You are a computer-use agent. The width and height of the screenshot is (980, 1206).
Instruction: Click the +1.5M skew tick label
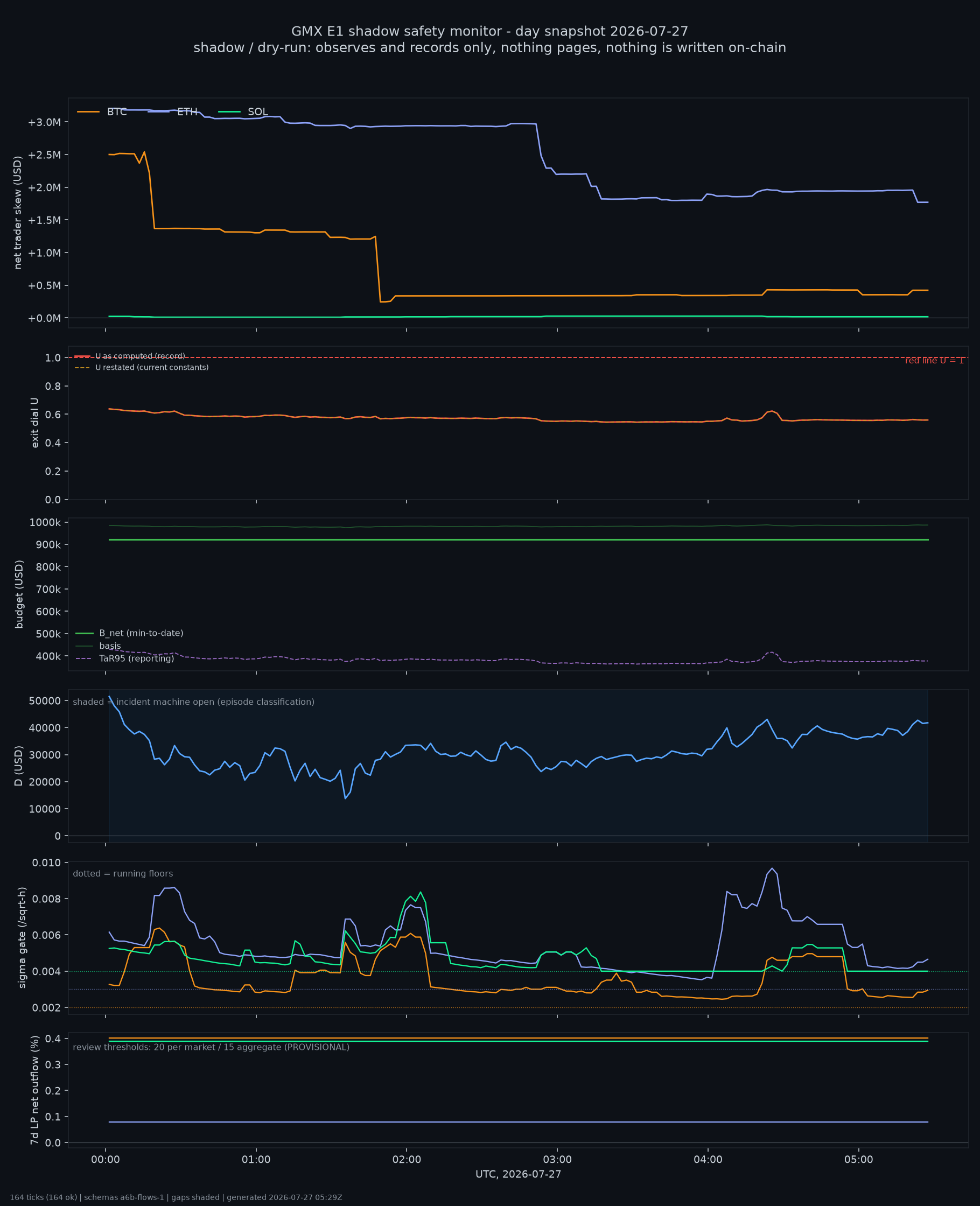coord(44,220)
